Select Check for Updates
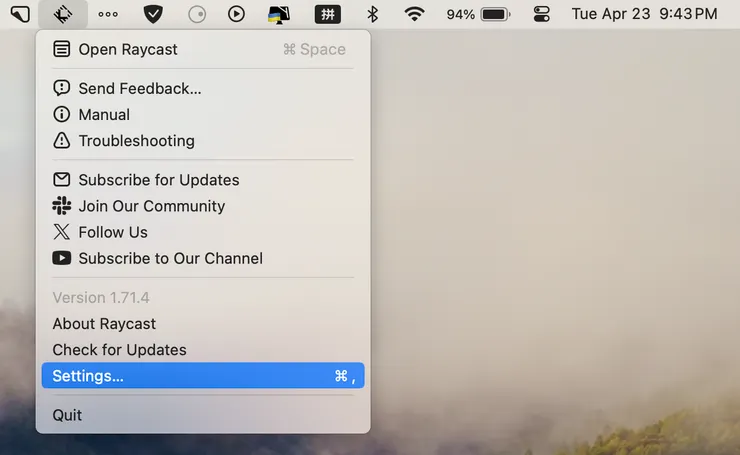This screenshot has height=455, width=740. pos(203,350)
